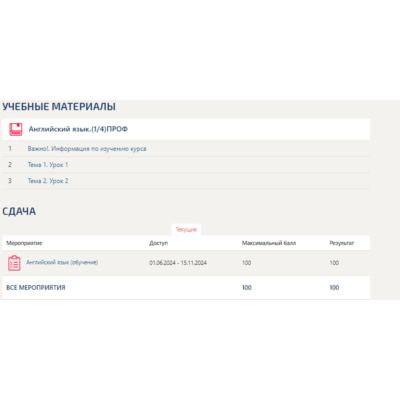The width and height of the screenshot is (400, 400).
Task: Click the Результат column header
Action: (342, 243)
